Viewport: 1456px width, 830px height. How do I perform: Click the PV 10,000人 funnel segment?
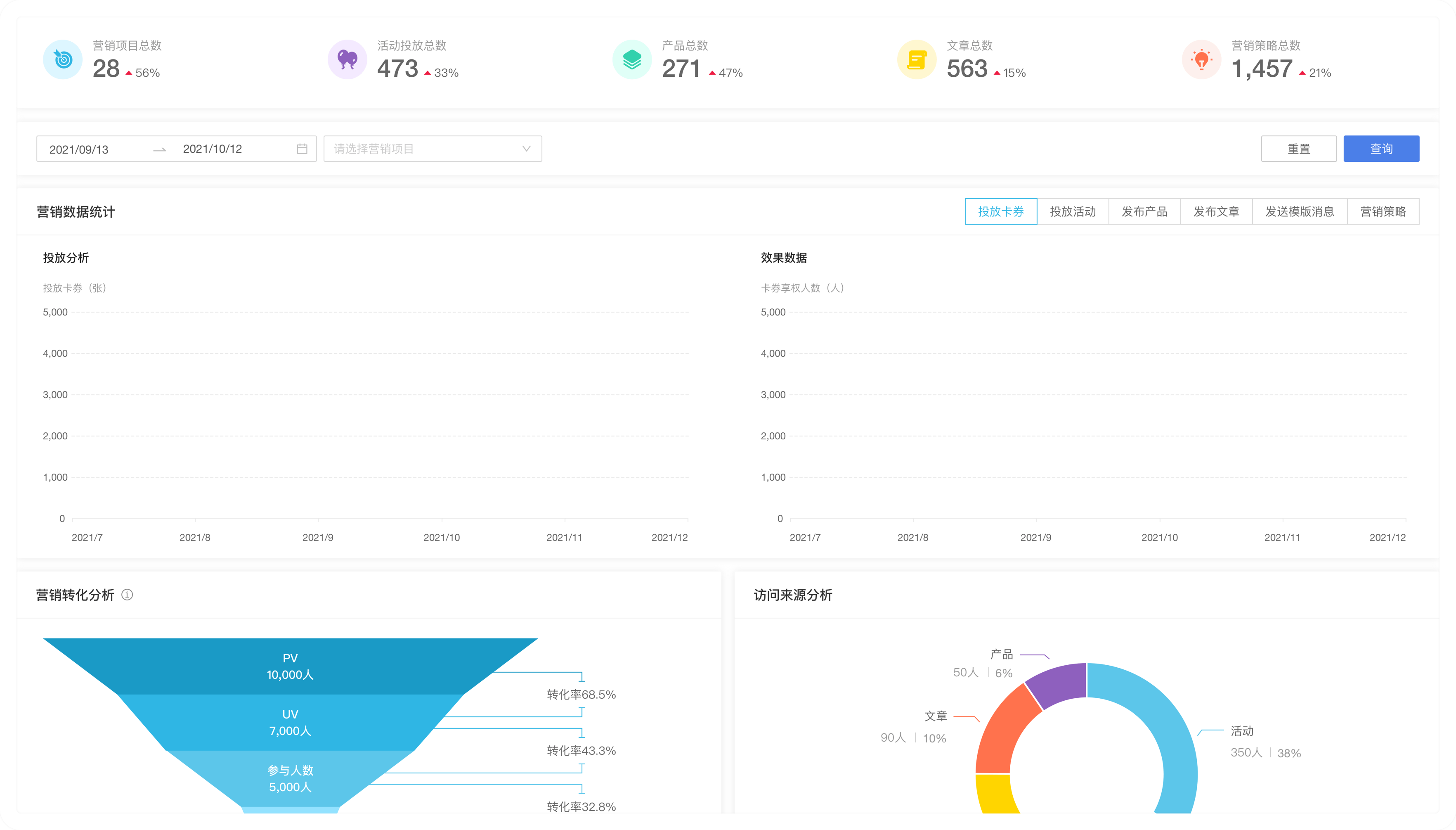tap(290, 666)
